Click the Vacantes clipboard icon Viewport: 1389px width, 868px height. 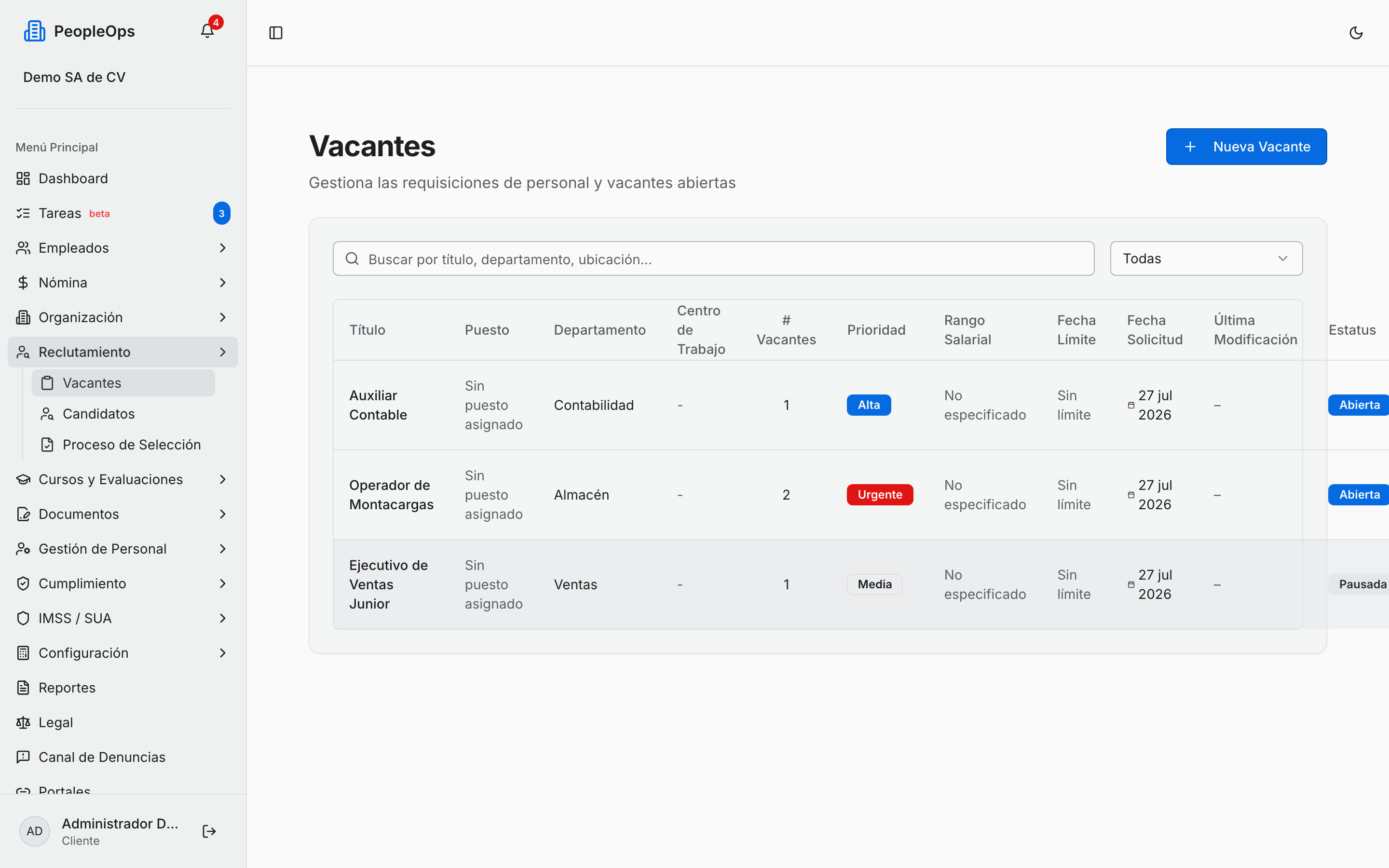click(47, 383)
